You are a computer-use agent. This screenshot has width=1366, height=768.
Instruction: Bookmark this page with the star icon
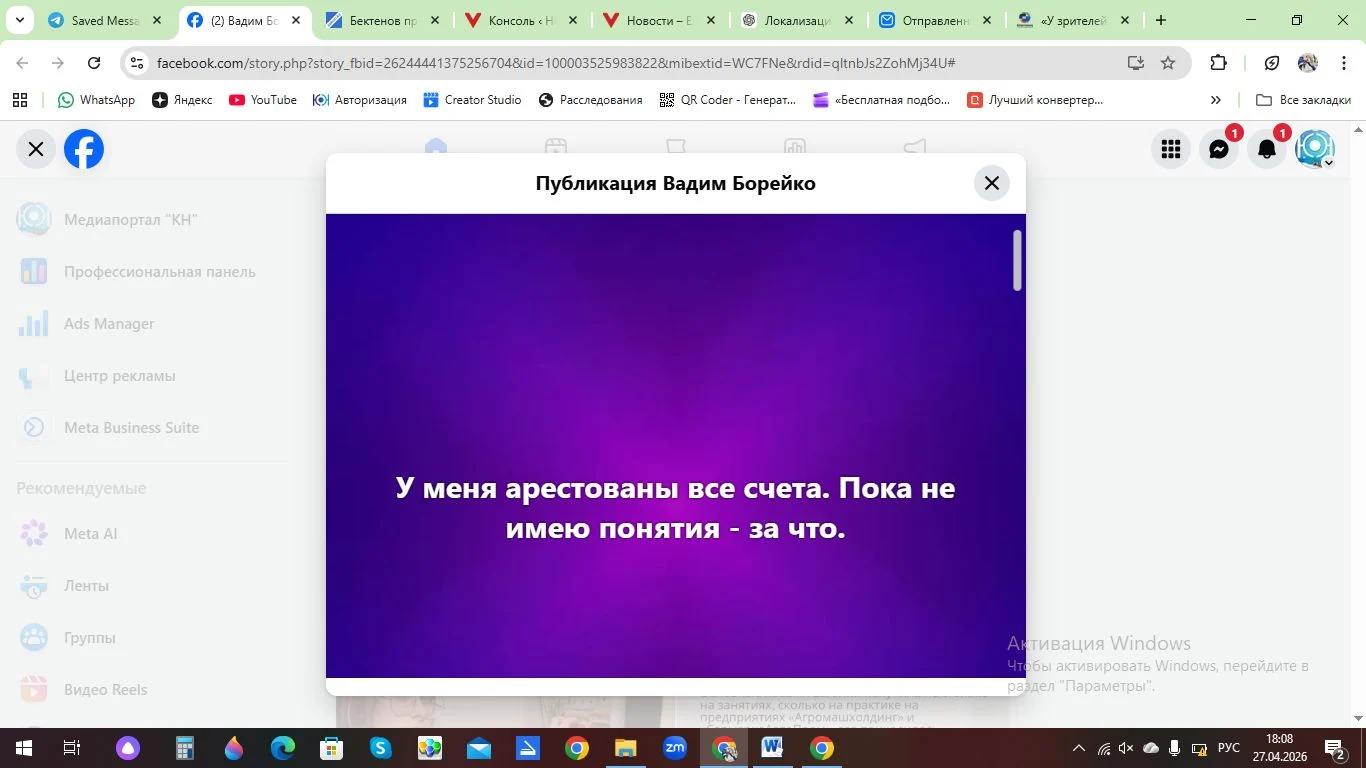coord(1167,63)
